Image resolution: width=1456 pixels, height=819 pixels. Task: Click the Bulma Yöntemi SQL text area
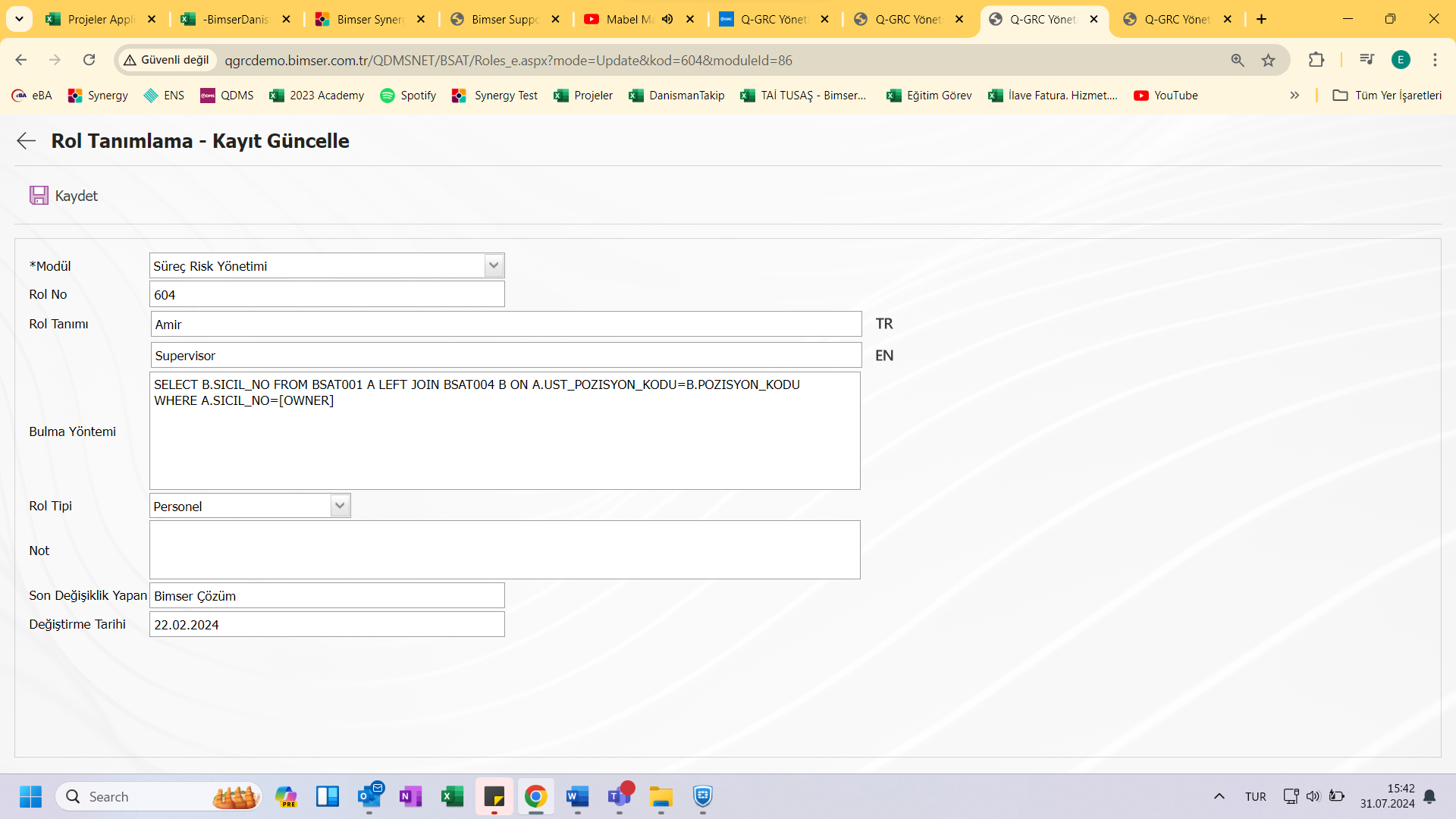pyautogui.click(x=504, y=430)
